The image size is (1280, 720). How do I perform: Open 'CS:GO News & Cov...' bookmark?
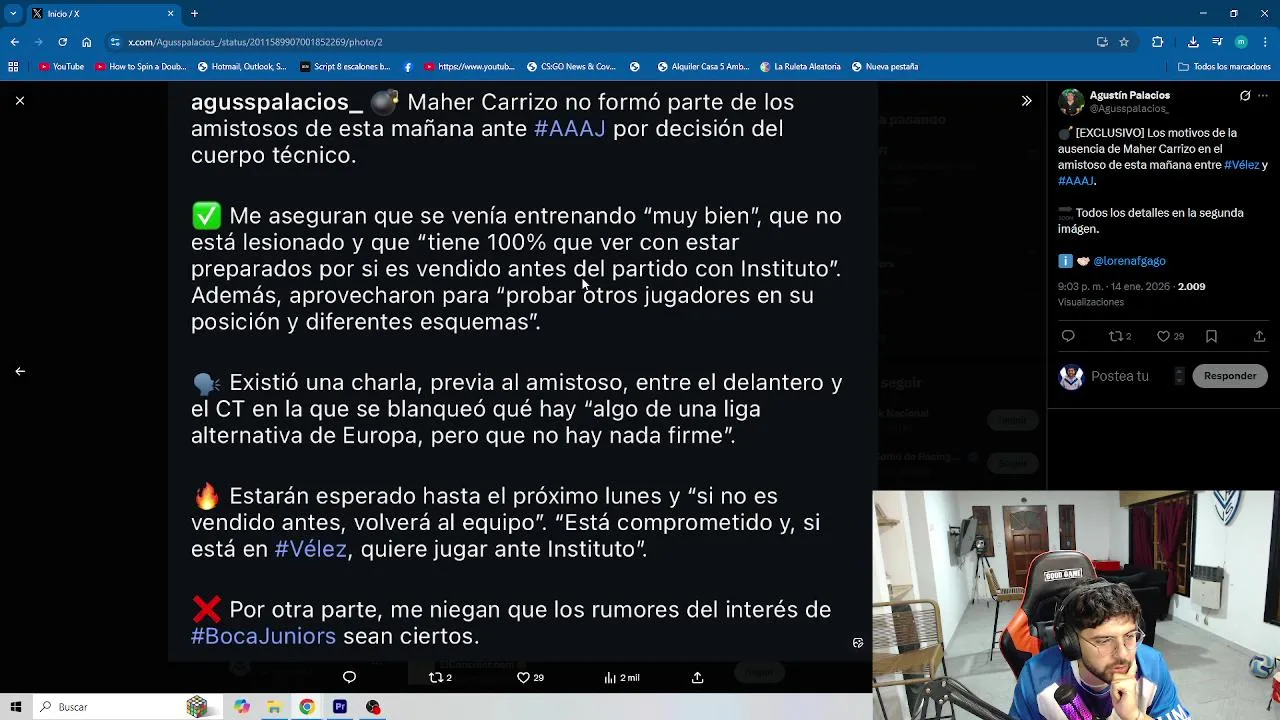click(x=571, y=67)
